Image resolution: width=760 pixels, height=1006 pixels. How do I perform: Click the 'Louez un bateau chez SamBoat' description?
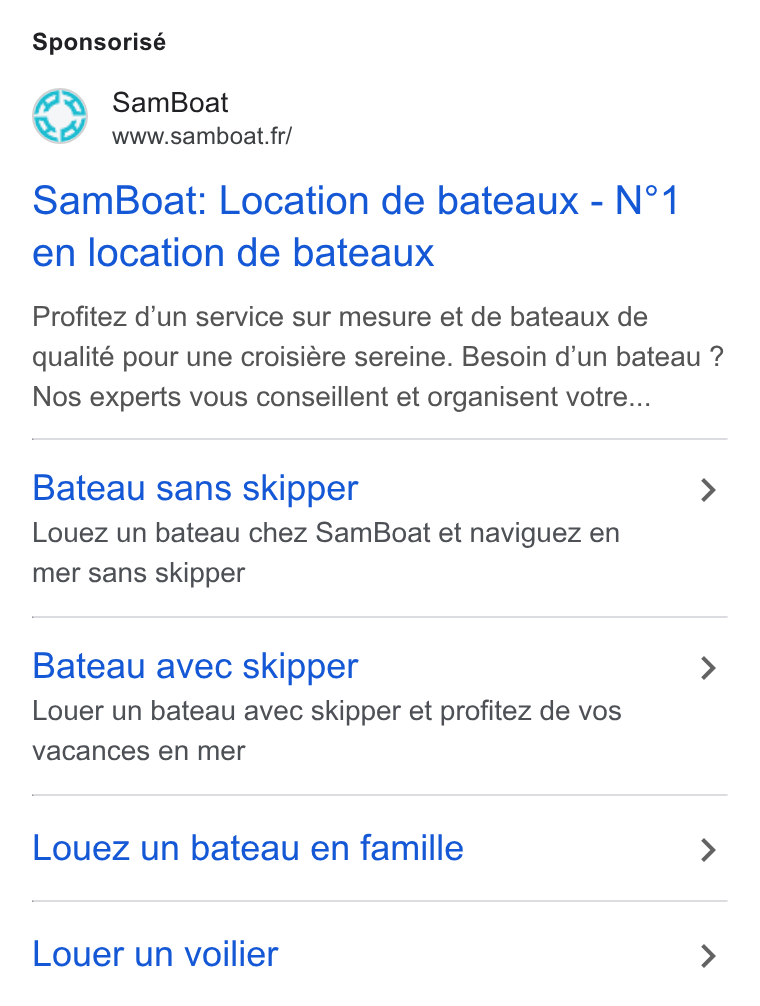pos(326,553)
